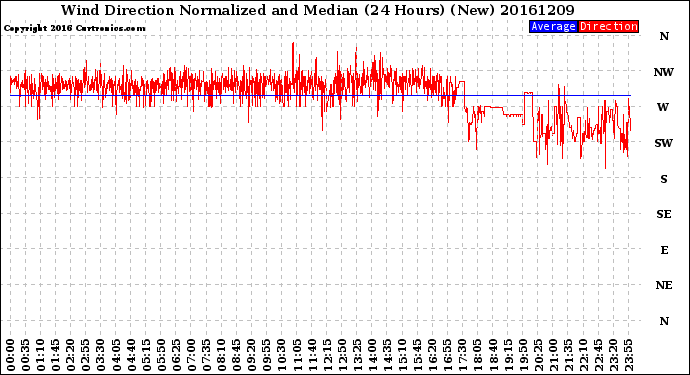
Task: Click the 13:25 time axis label
Action: [x=357, y=355]
